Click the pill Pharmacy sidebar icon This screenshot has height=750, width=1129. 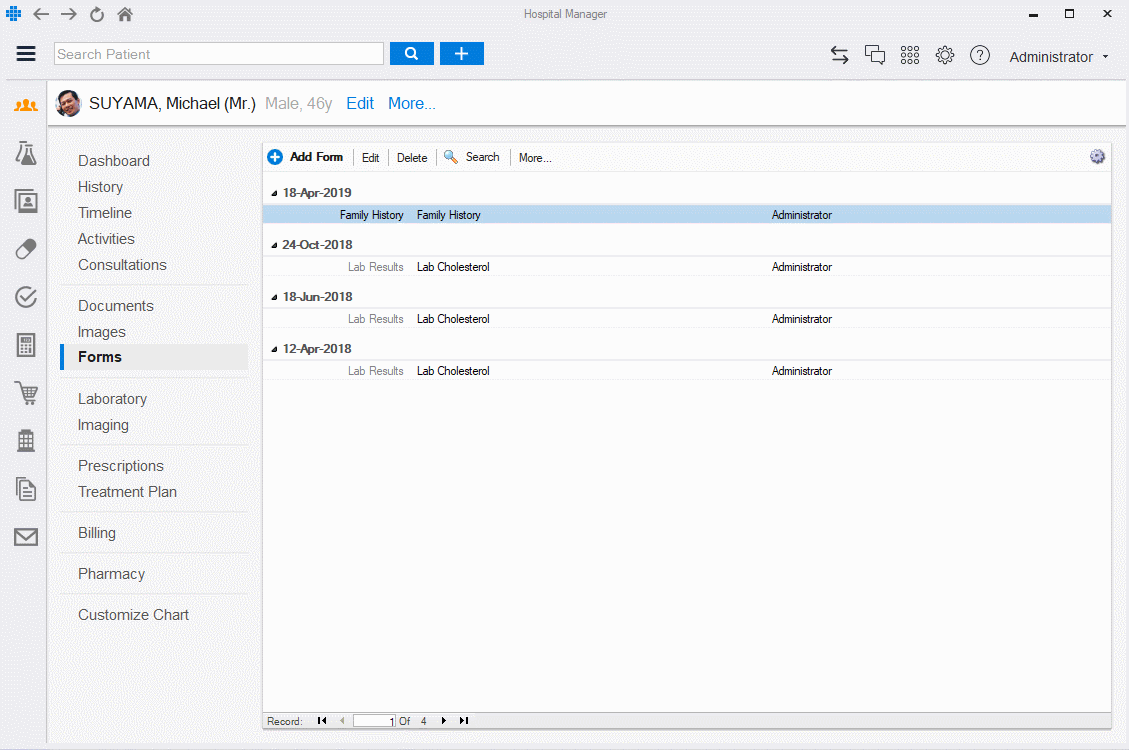tap(25, 249)
